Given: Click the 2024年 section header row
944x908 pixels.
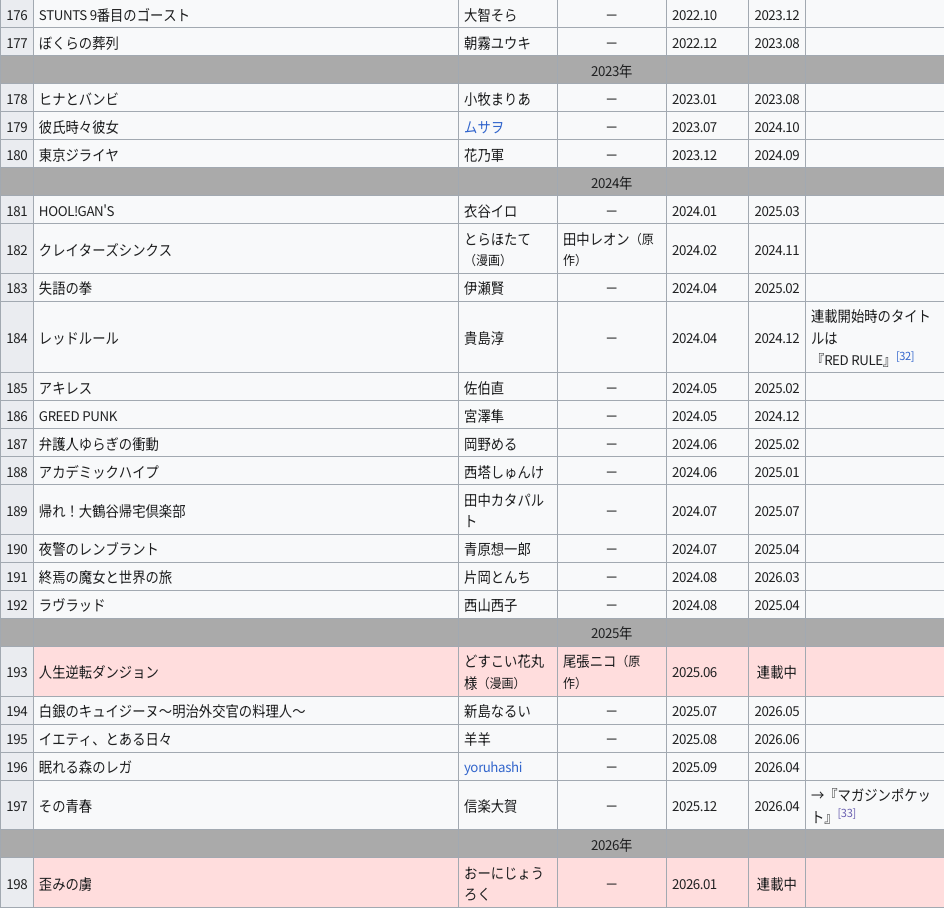Looking at the screenshot, I should pos(472,183).
